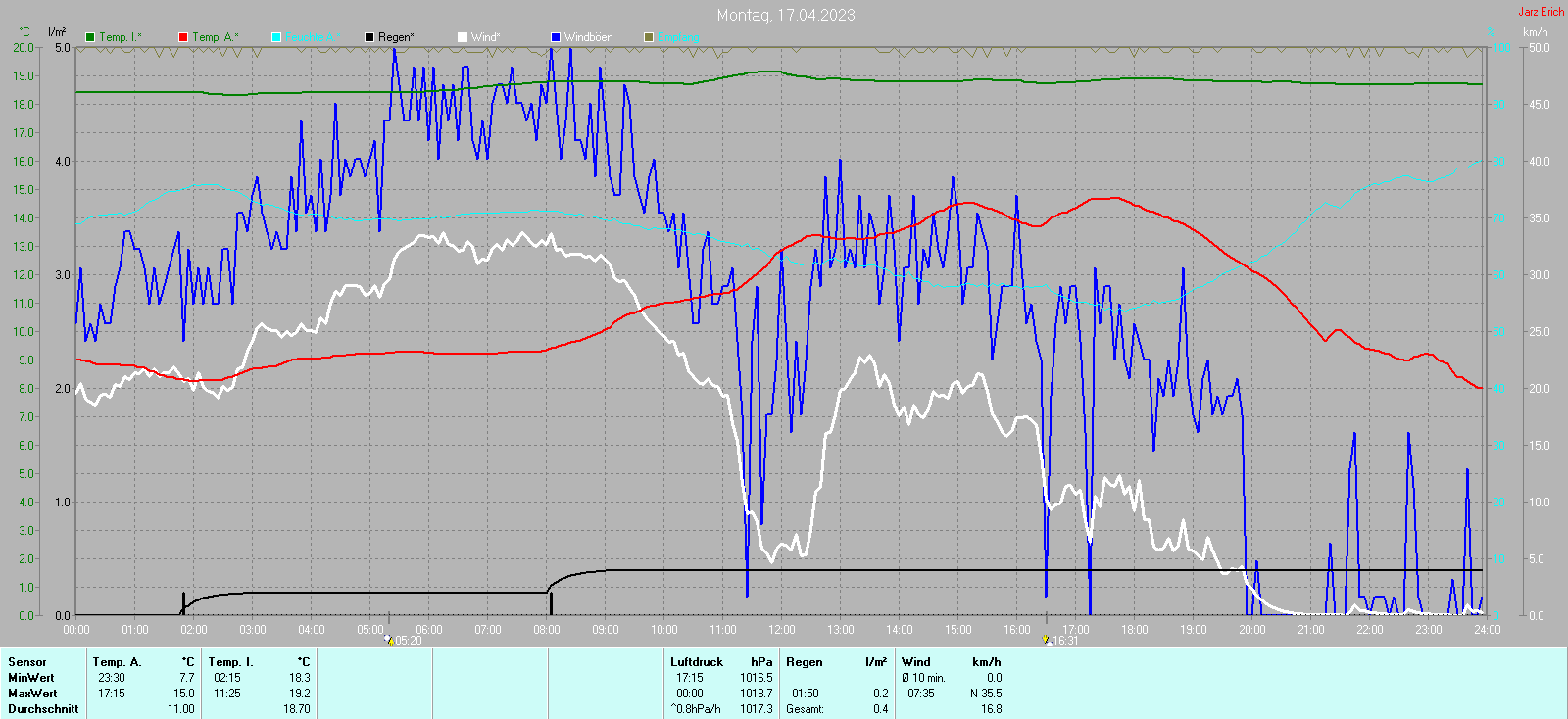Click the Temp. A. minimum value '7.7'
Viewport: 1568px width, 719px height.
point(186,678)
